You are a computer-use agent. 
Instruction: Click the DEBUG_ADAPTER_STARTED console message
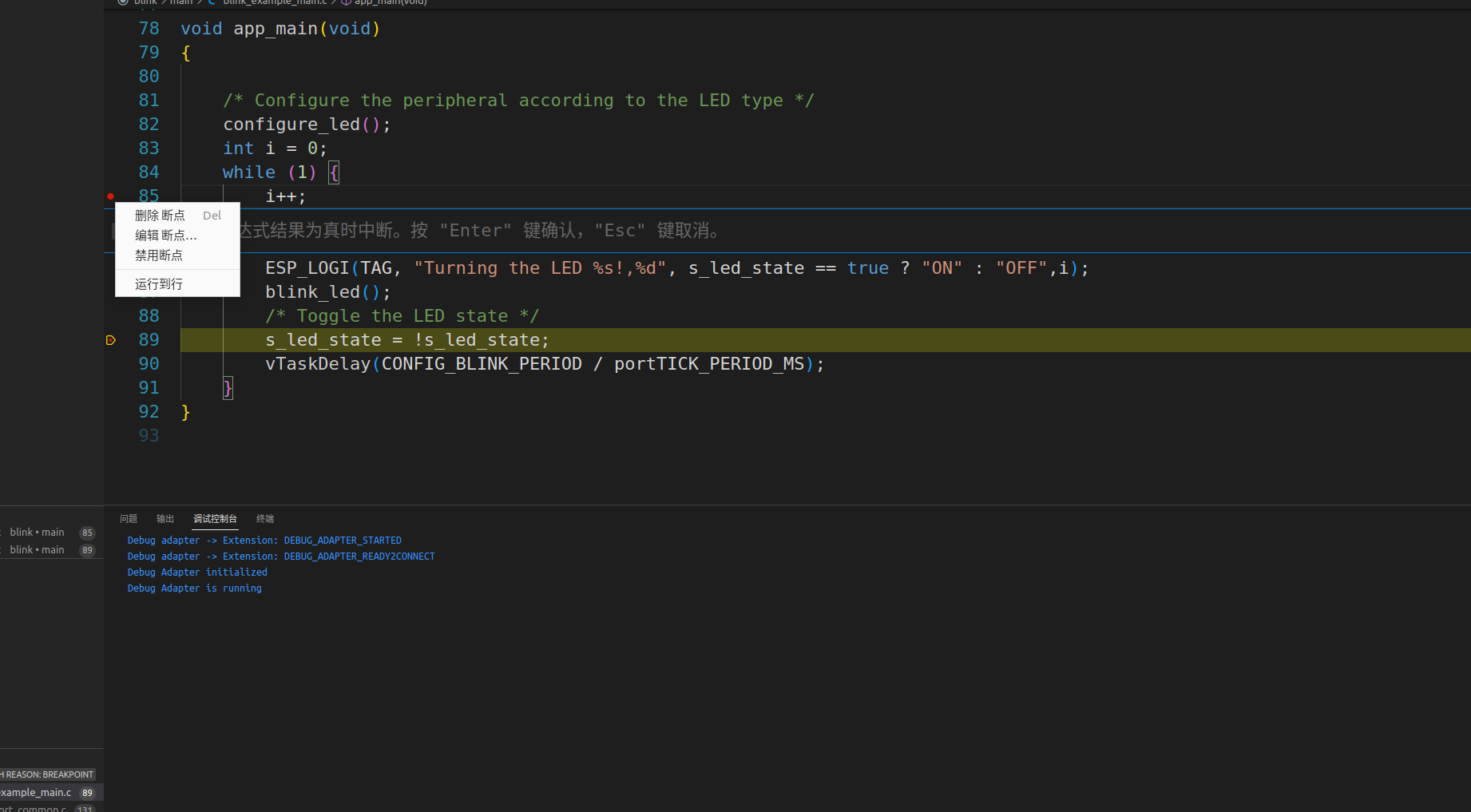[x=264, y=541]
